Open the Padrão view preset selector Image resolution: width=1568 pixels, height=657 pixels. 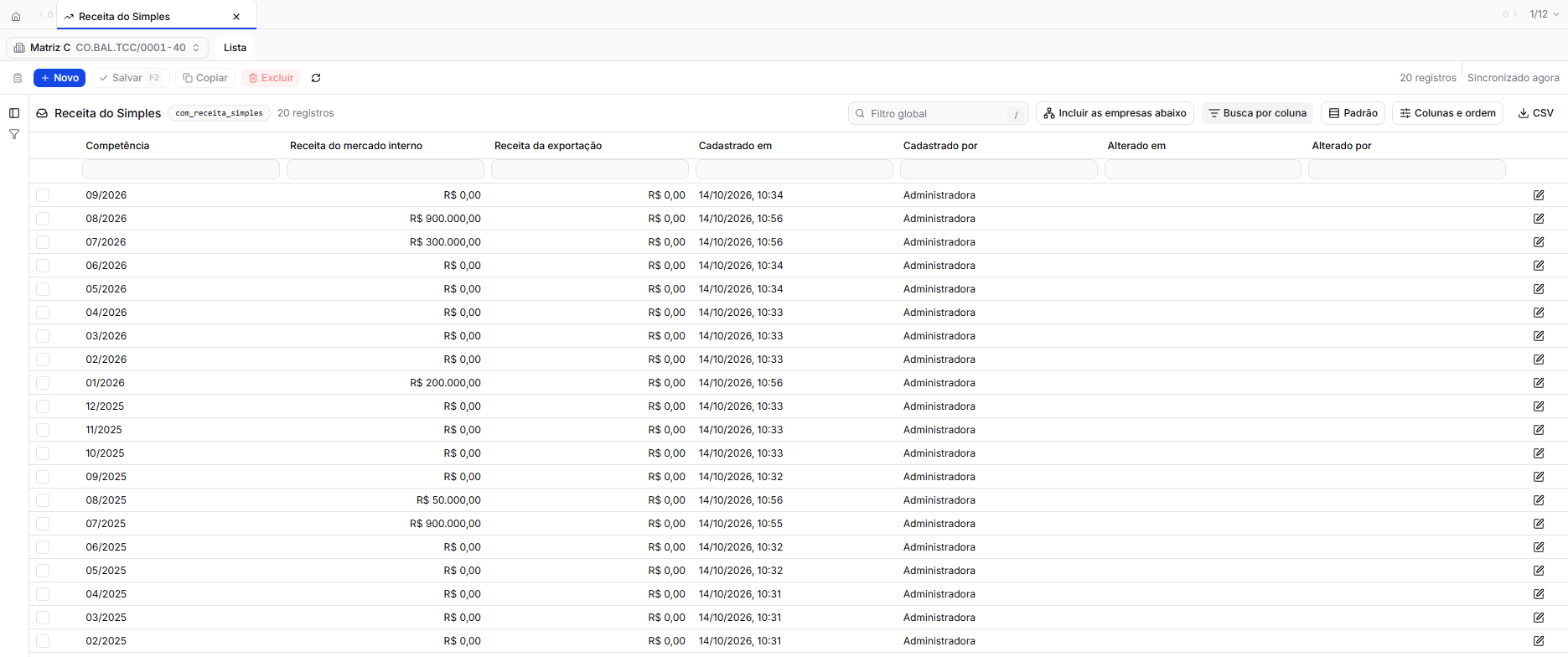1353,113
